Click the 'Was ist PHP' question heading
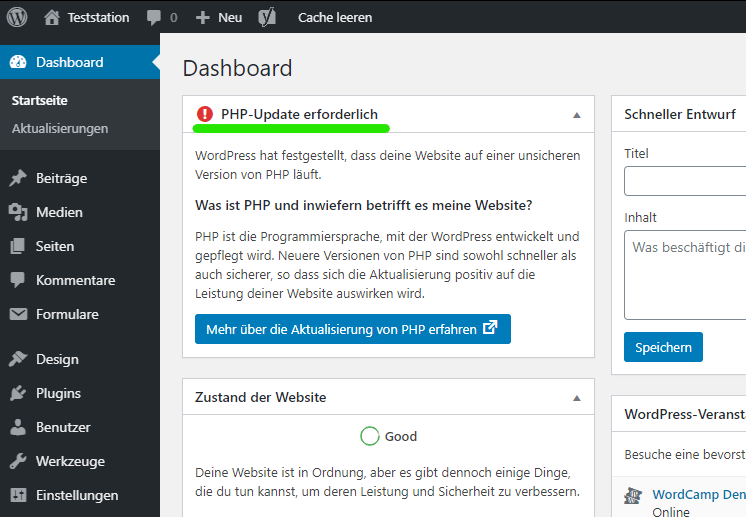Image resolution: width=746 pixels, height=517 pixels. point(363,205)
